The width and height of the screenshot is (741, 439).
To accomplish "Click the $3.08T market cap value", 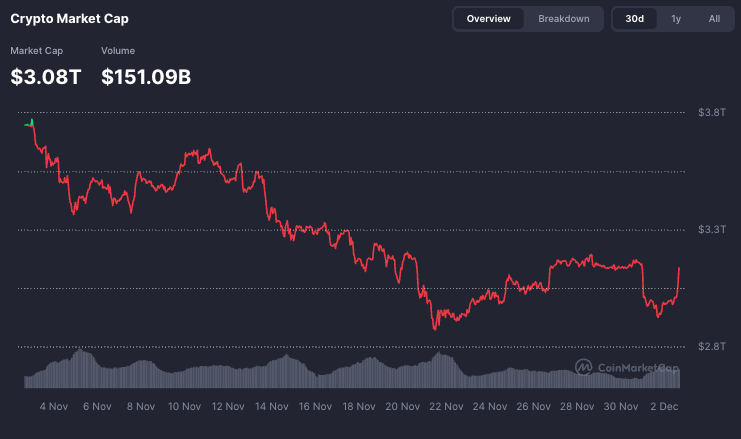I will click(x=46, y=76).
